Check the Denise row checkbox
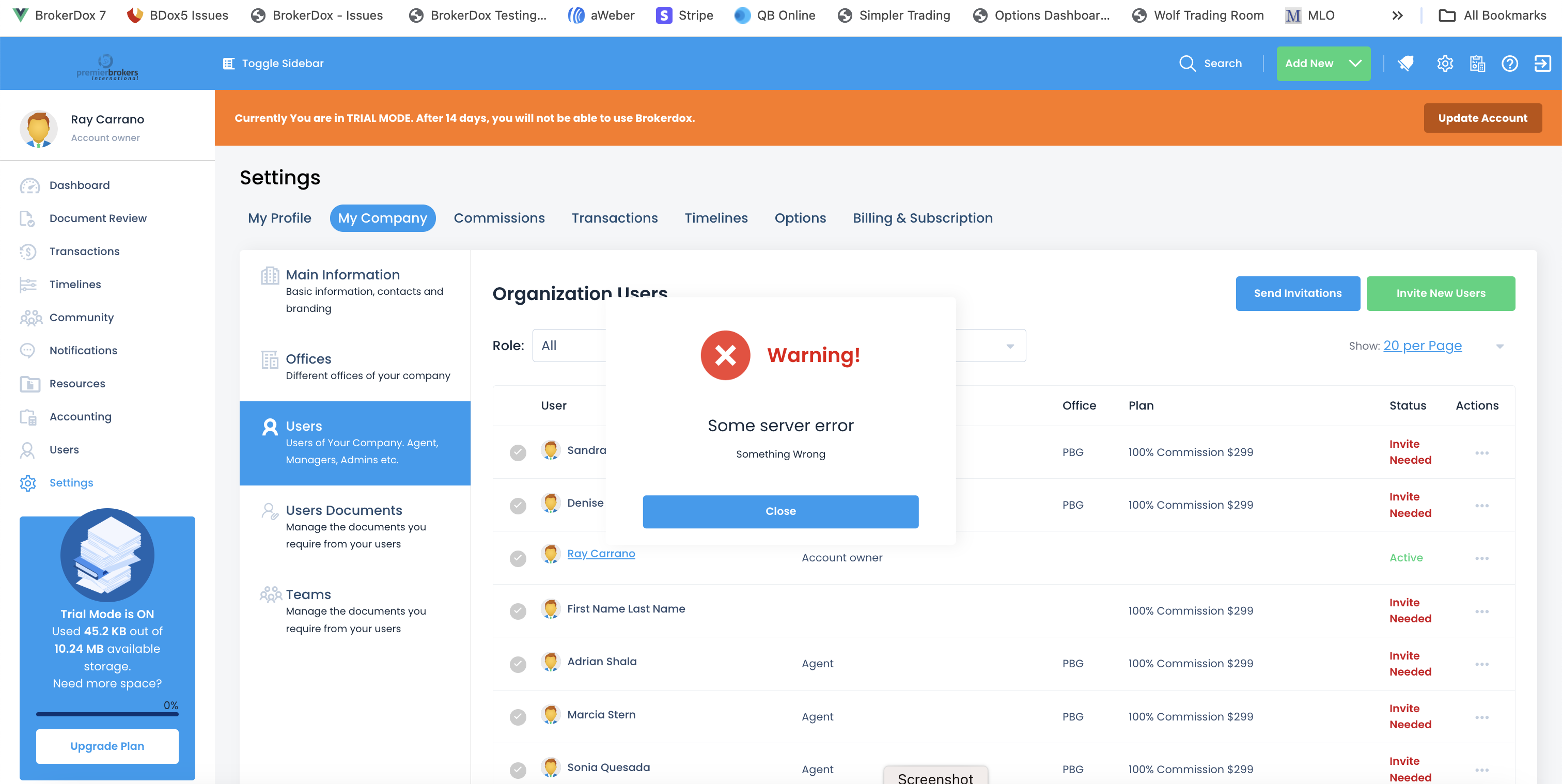This screenshot has width=1562, height=784. (x=518, y=506)
